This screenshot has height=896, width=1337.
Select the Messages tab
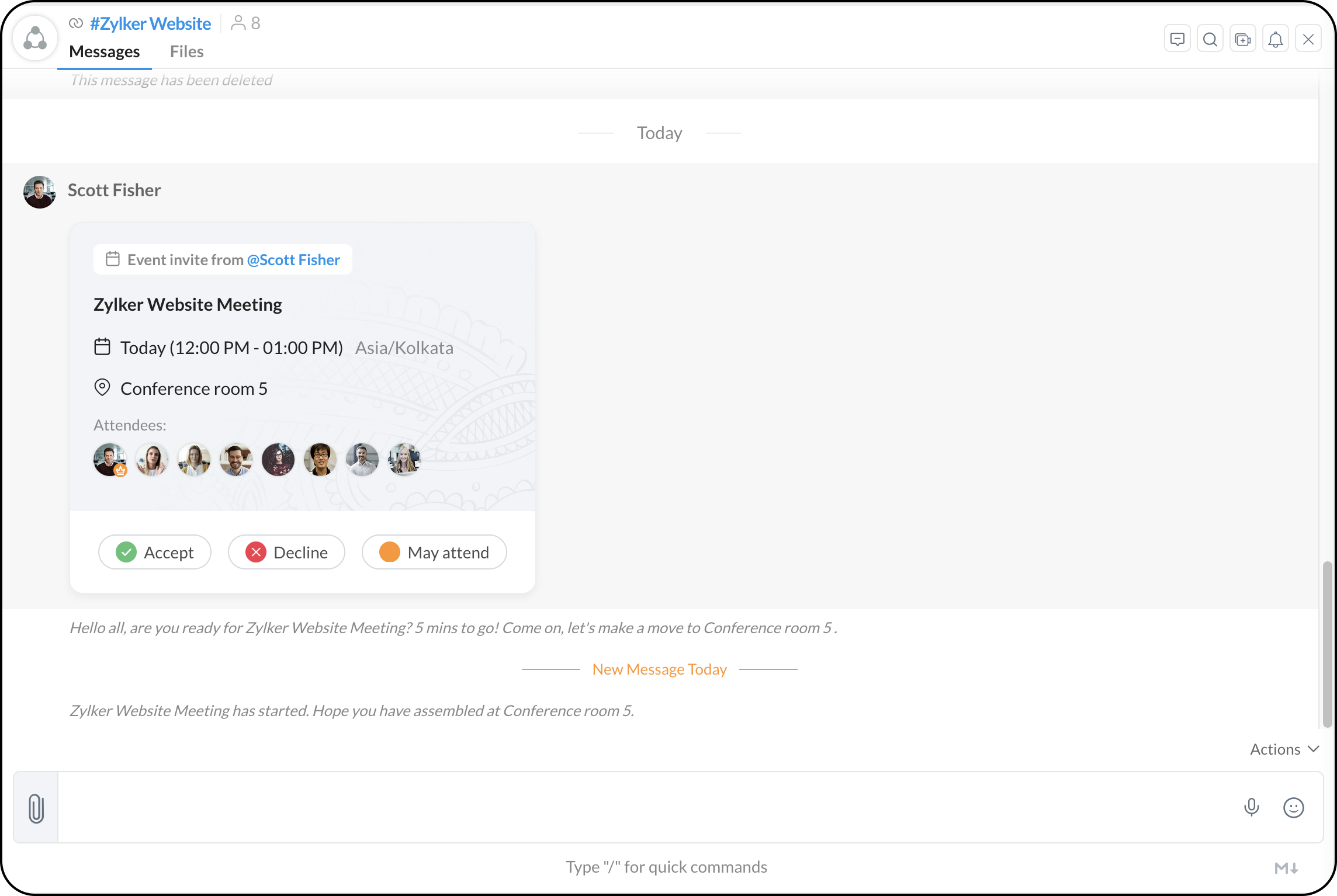[x=104, y=51]
